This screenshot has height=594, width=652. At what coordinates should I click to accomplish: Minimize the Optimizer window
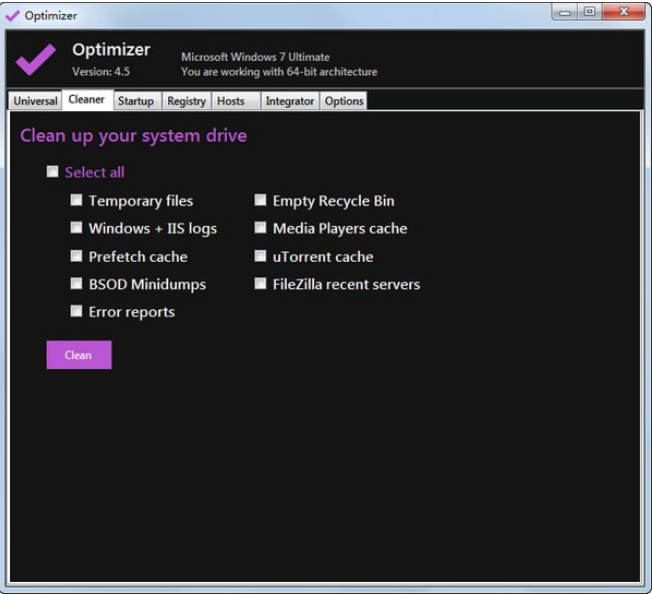point(565,12)
